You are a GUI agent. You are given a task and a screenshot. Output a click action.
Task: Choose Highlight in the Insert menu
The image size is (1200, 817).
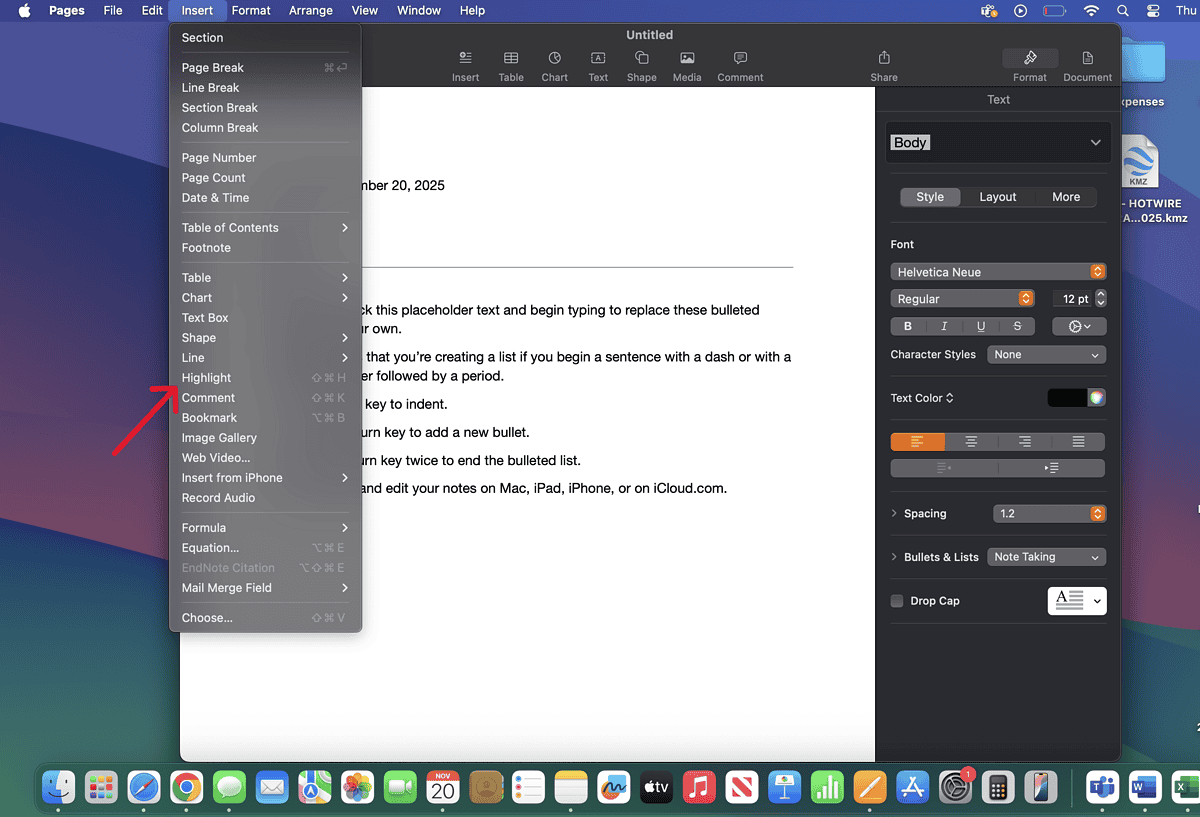coord(265,378)
